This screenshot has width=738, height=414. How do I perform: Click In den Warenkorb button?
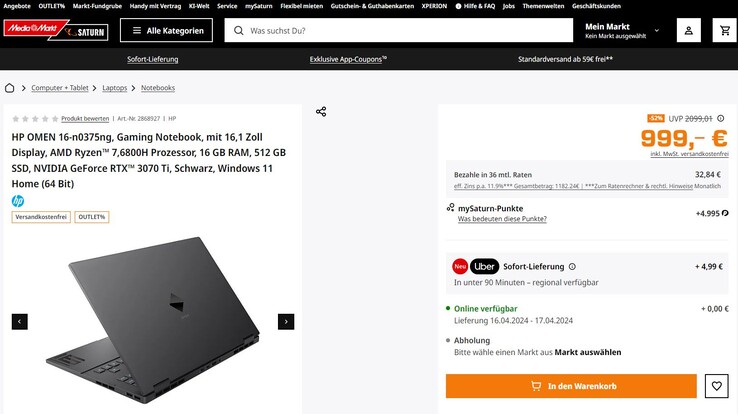pyautogui.click(x=570, y=386)
